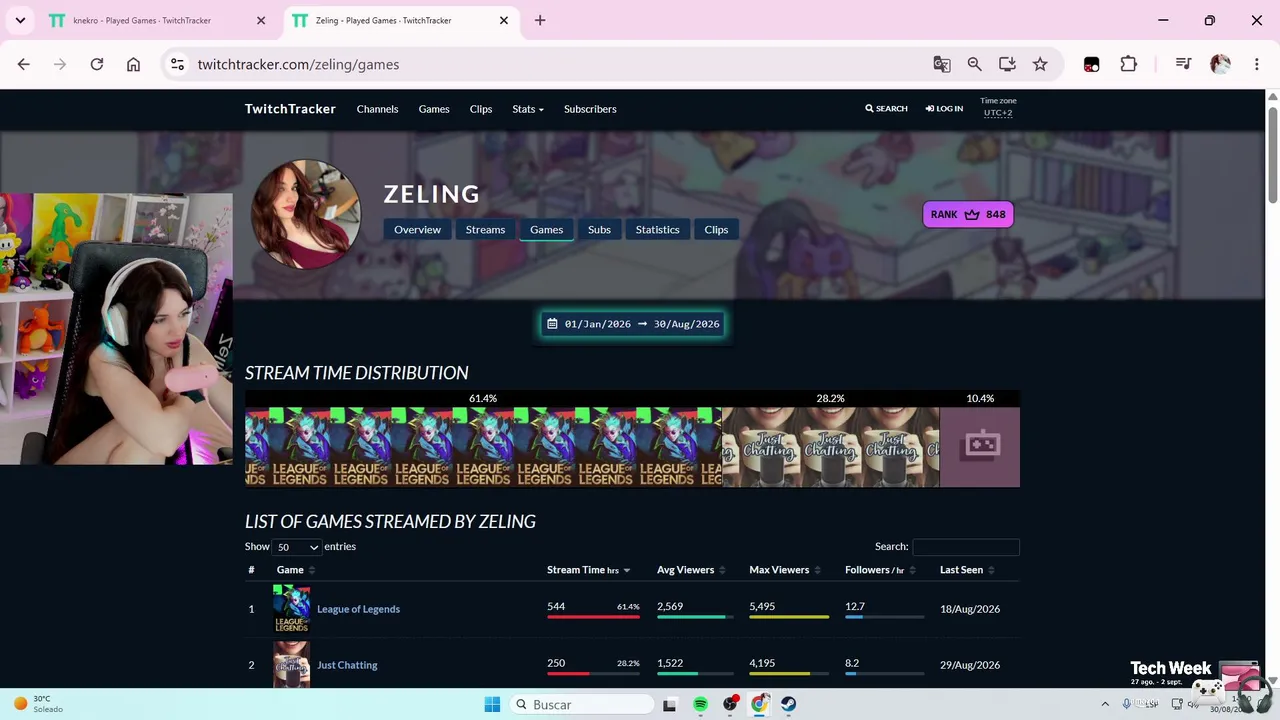Switch to the profile Clips tab
The image size is (1280, 720).
[x=716, y=230]
